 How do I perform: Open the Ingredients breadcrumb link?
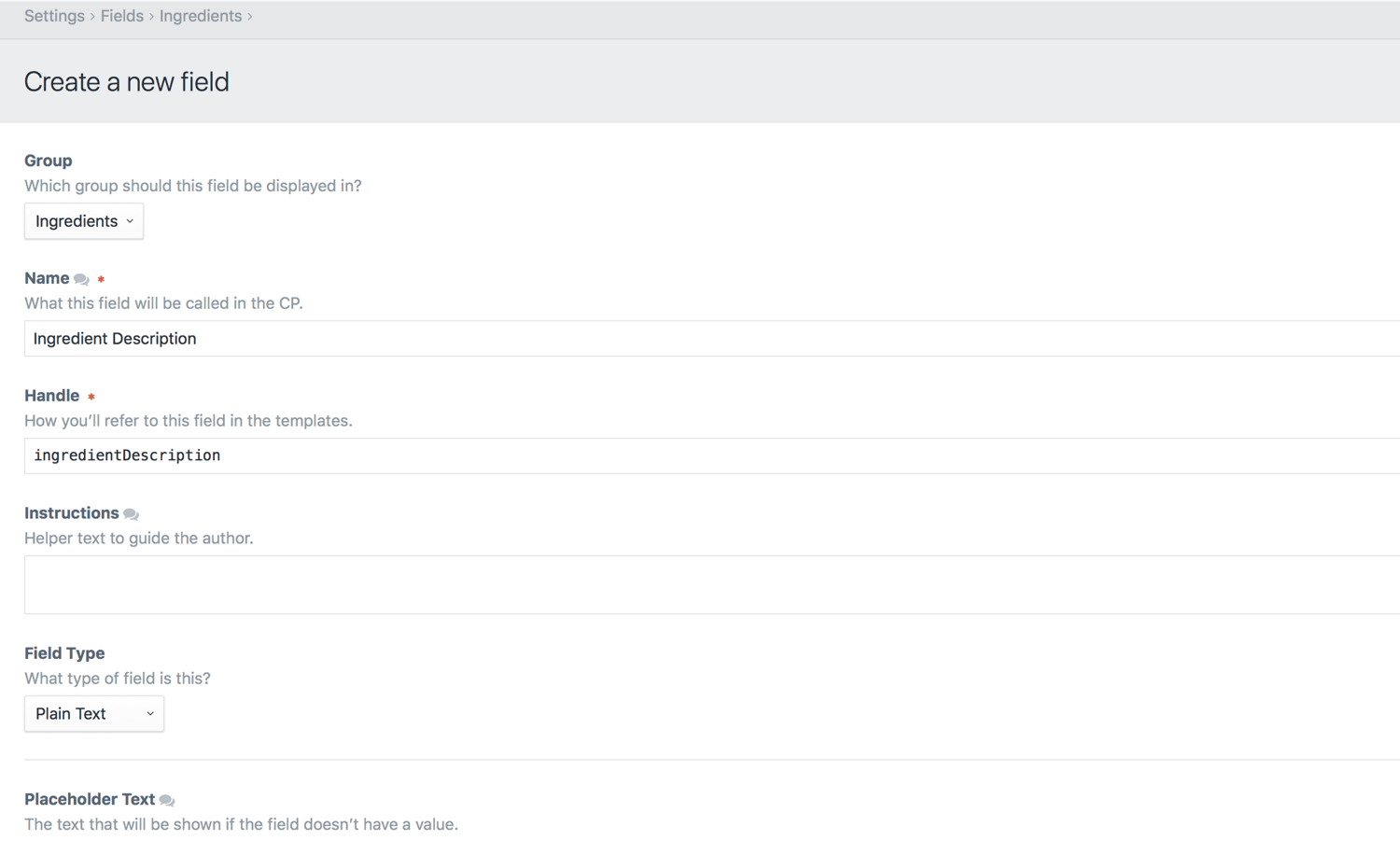[201, 16]
